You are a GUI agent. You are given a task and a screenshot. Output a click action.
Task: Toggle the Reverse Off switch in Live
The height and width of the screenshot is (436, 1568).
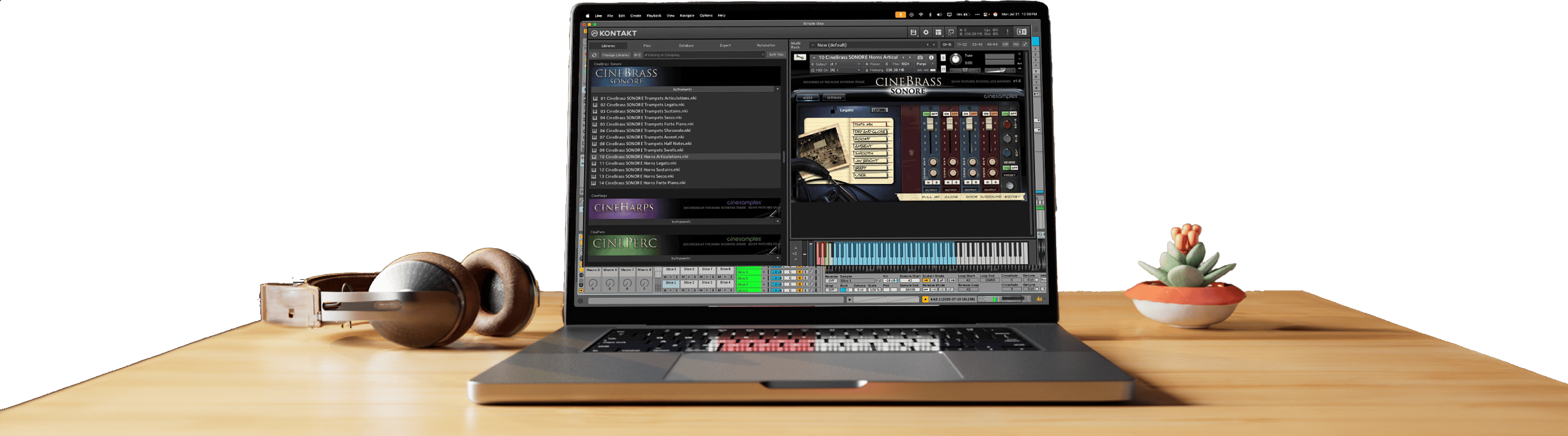pos(832,281)
